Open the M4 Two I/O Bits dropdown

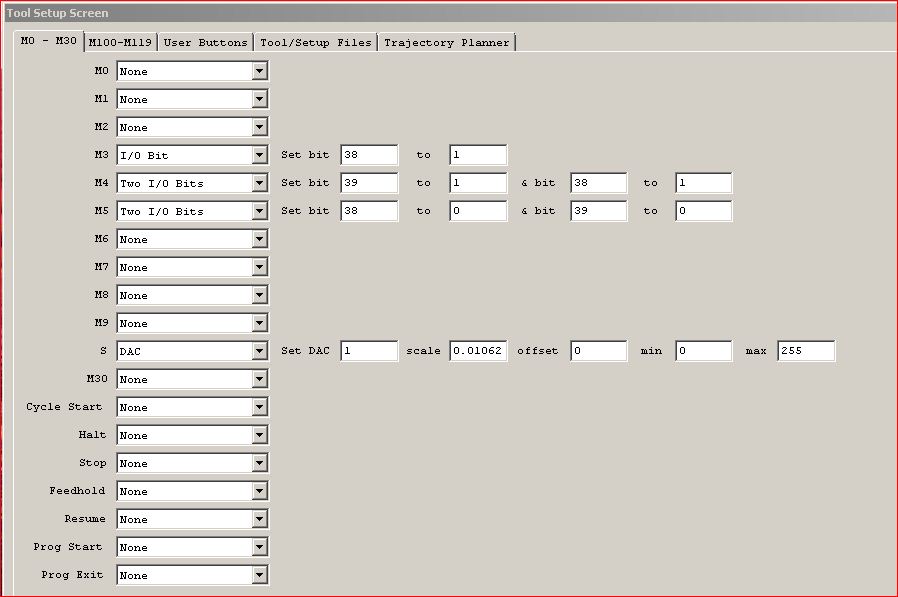click(x=259, y=184)
